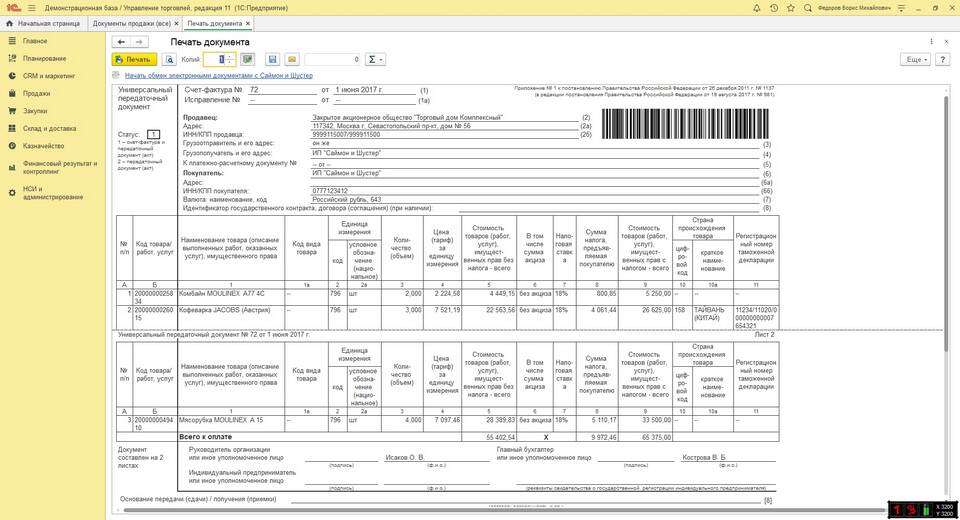Image resolution: width=960 pixels, height=520 pixels.
Task: Open Казначейство section in sidebar
Action: [x=43, y=146]
